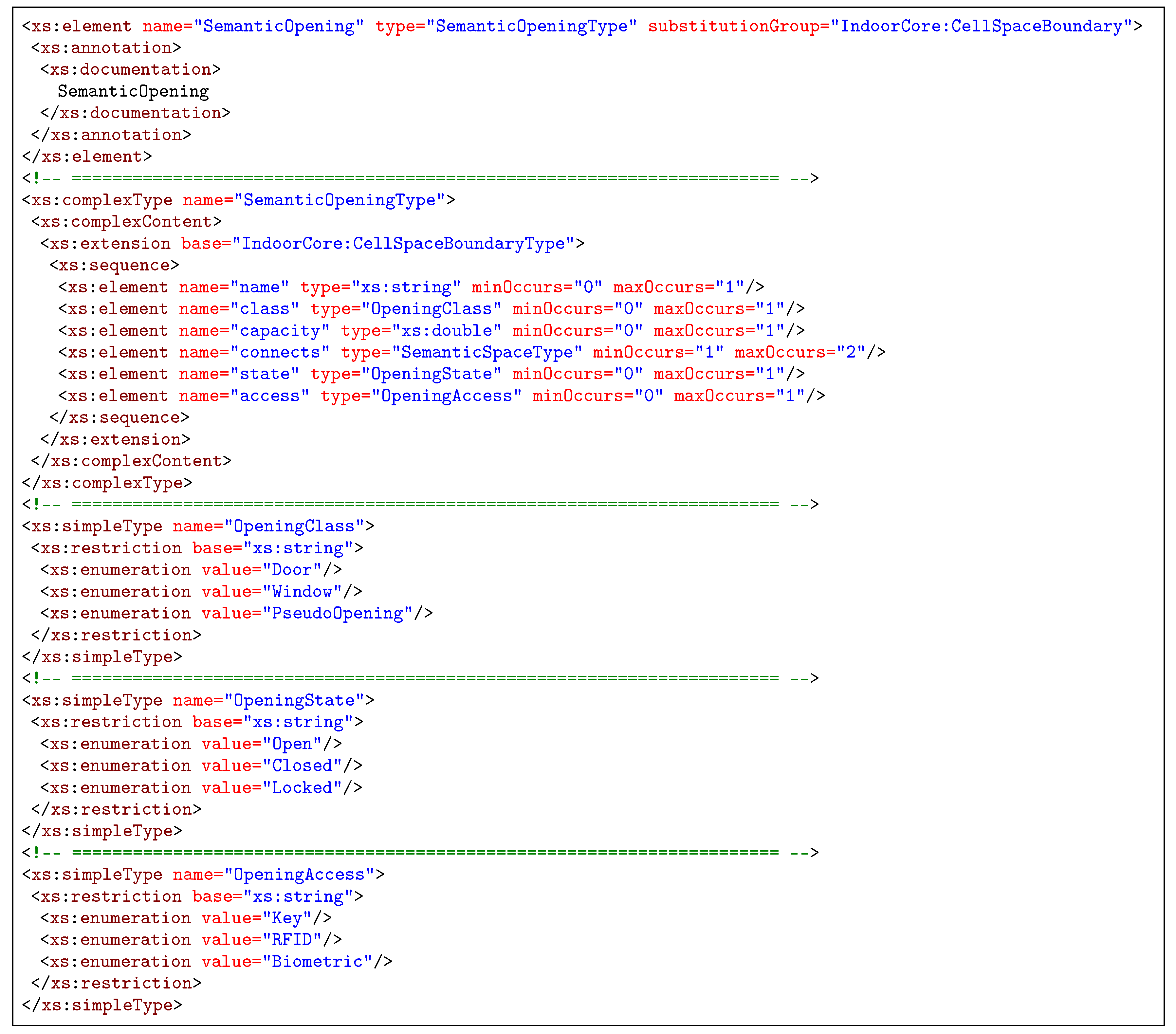Click the maxOccurs="2" attribute value

click(x=851, y=353)
